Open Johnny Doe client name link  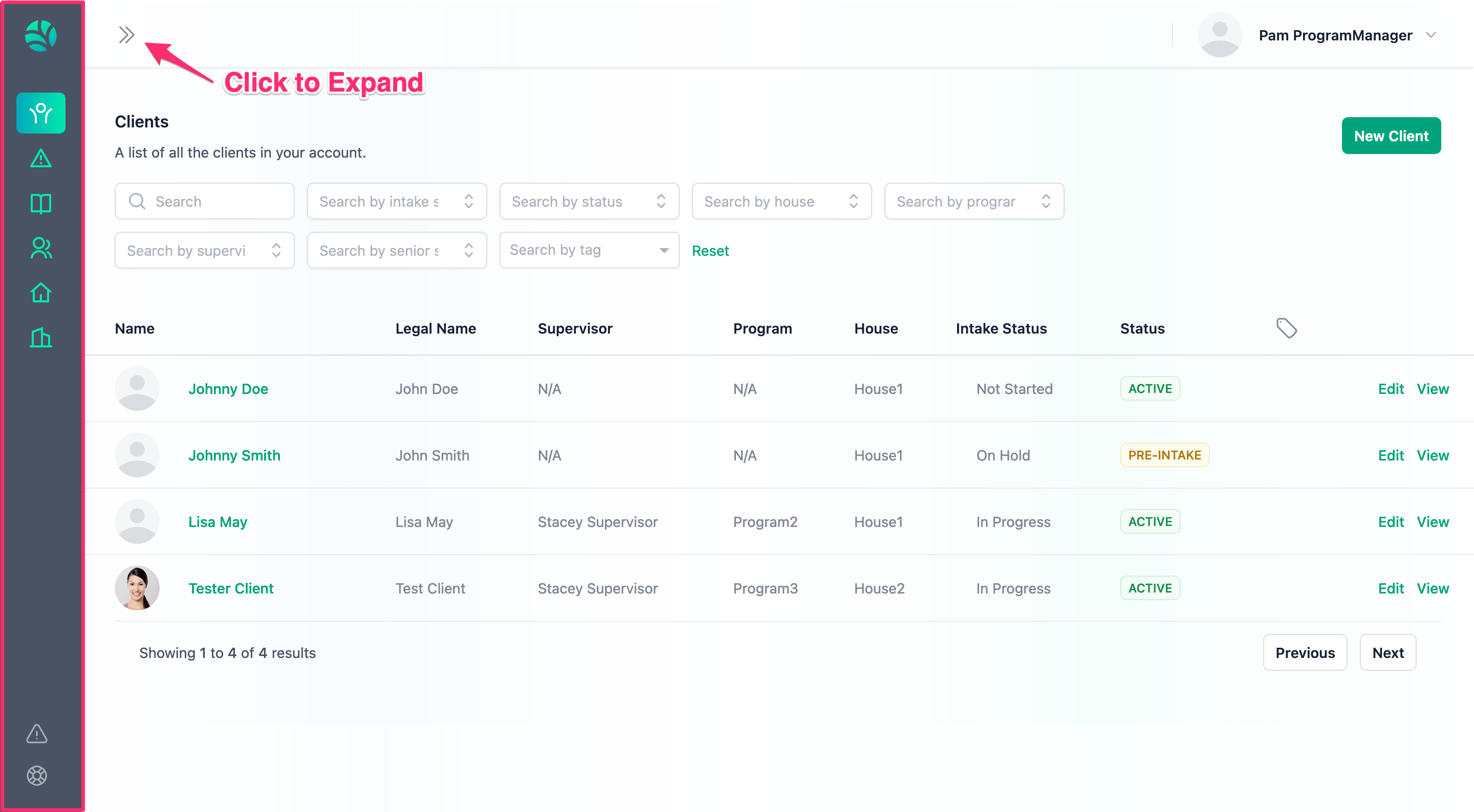point(228,388)
